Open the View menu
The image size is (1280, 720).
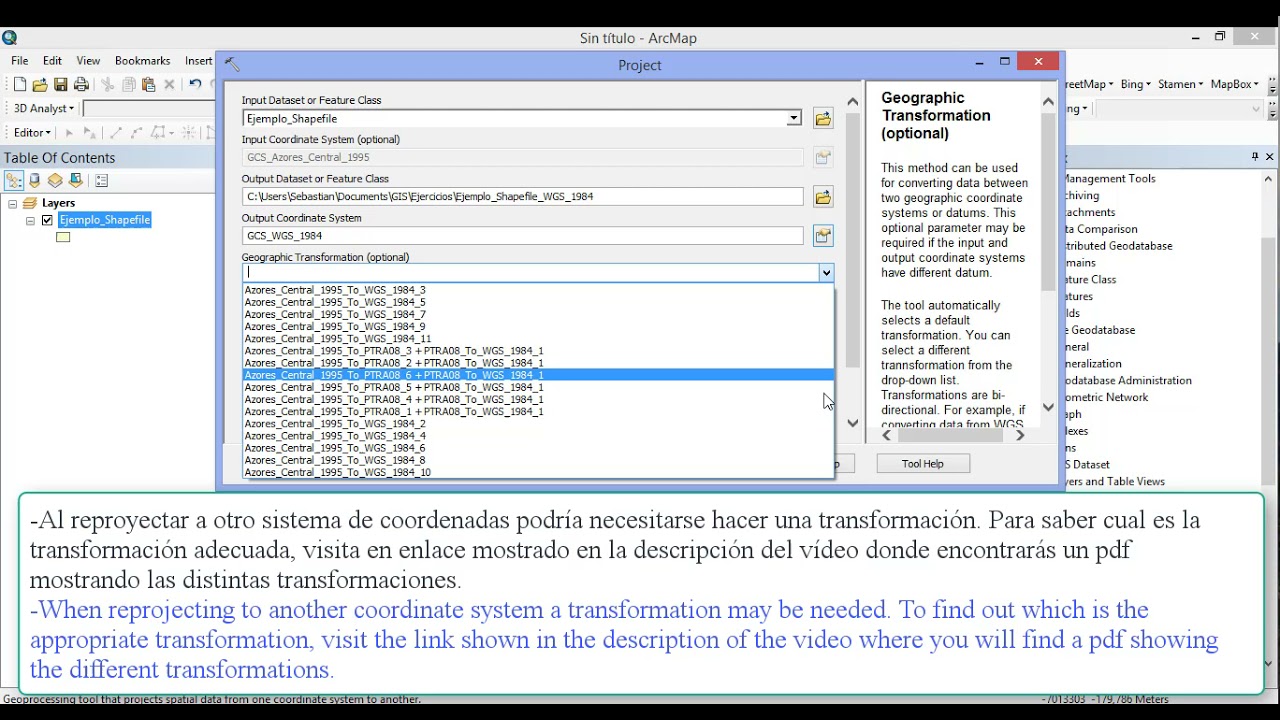tap(88, 61)
